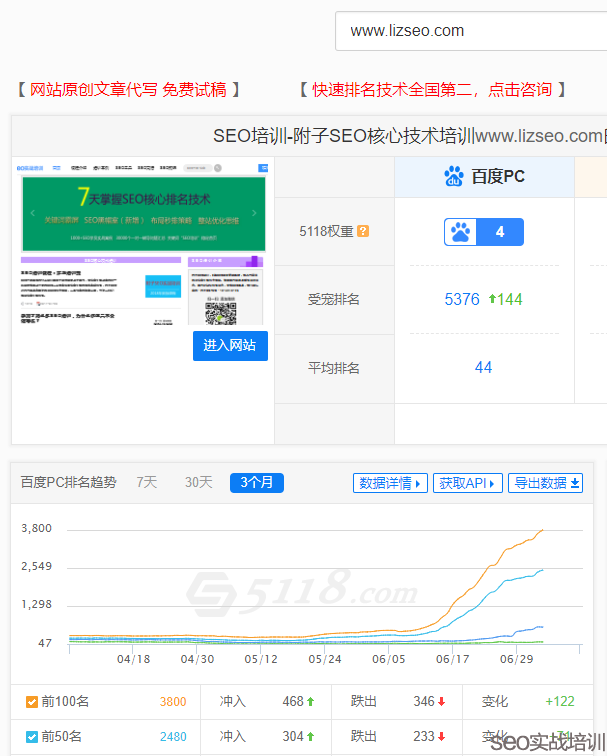The image size is (607, 756).
Task: Click the website preview thumbnail
Action: [x=142, y=243]
